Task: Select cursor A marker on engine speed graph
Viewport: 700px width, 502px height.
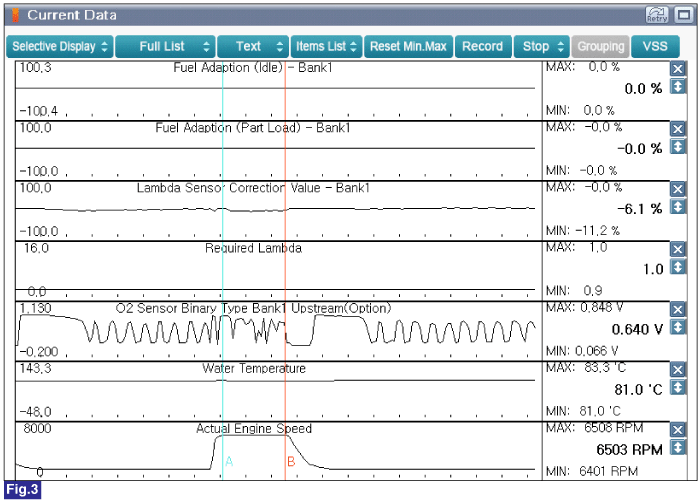Action: (229, 461)
